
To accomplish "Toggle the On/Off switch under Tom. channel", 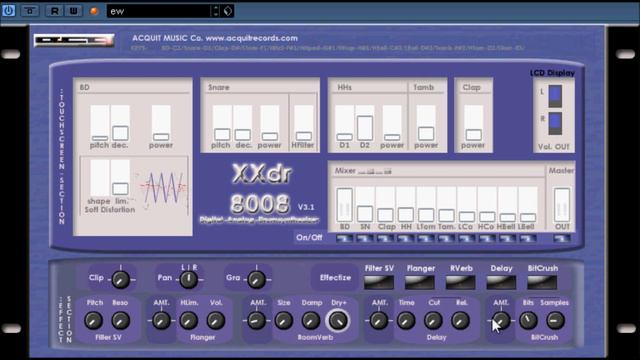I will point(447,238).
